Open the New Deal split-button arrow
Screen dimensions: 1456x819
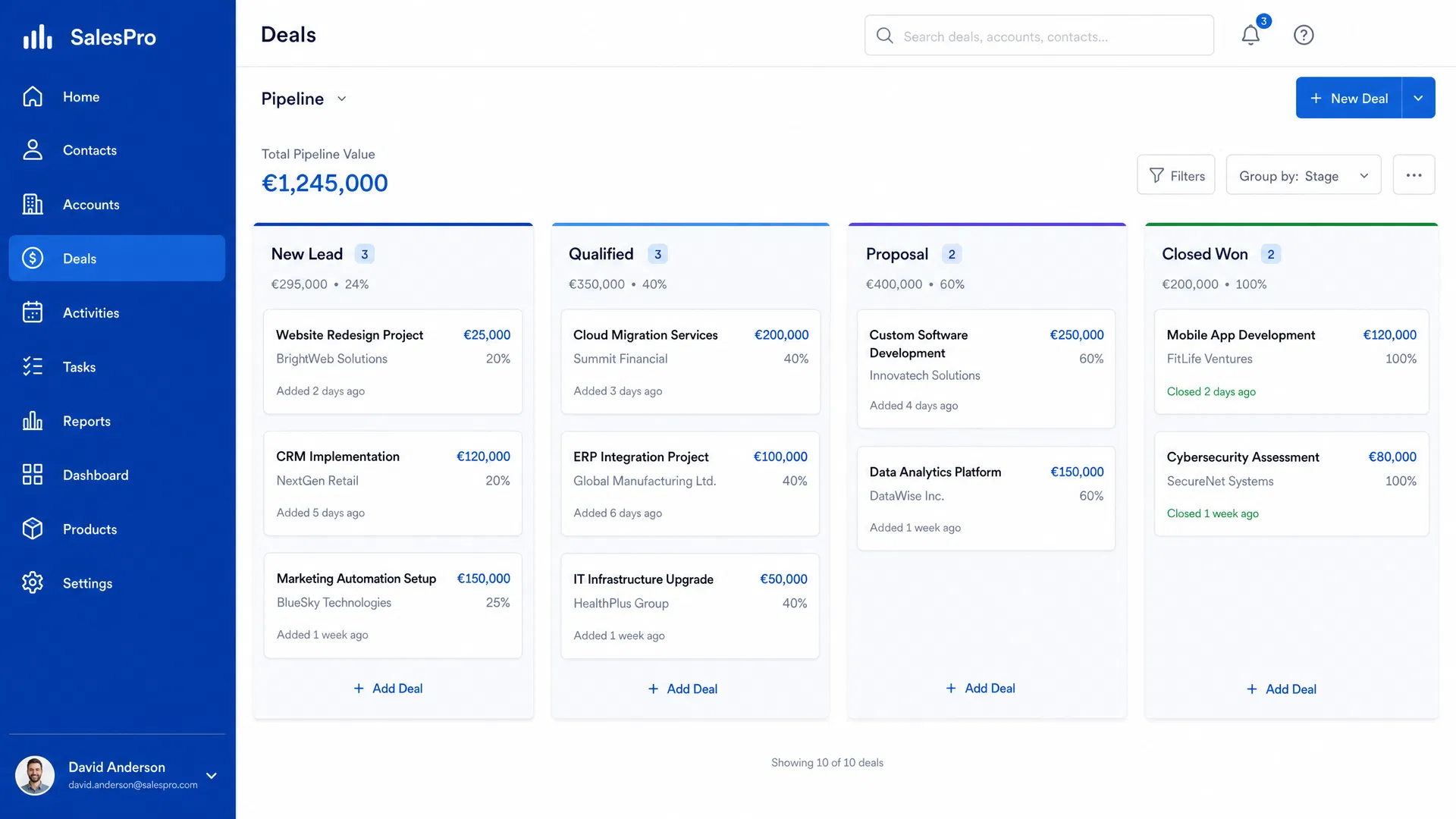pyautogui.click(x=1418, y=98)
